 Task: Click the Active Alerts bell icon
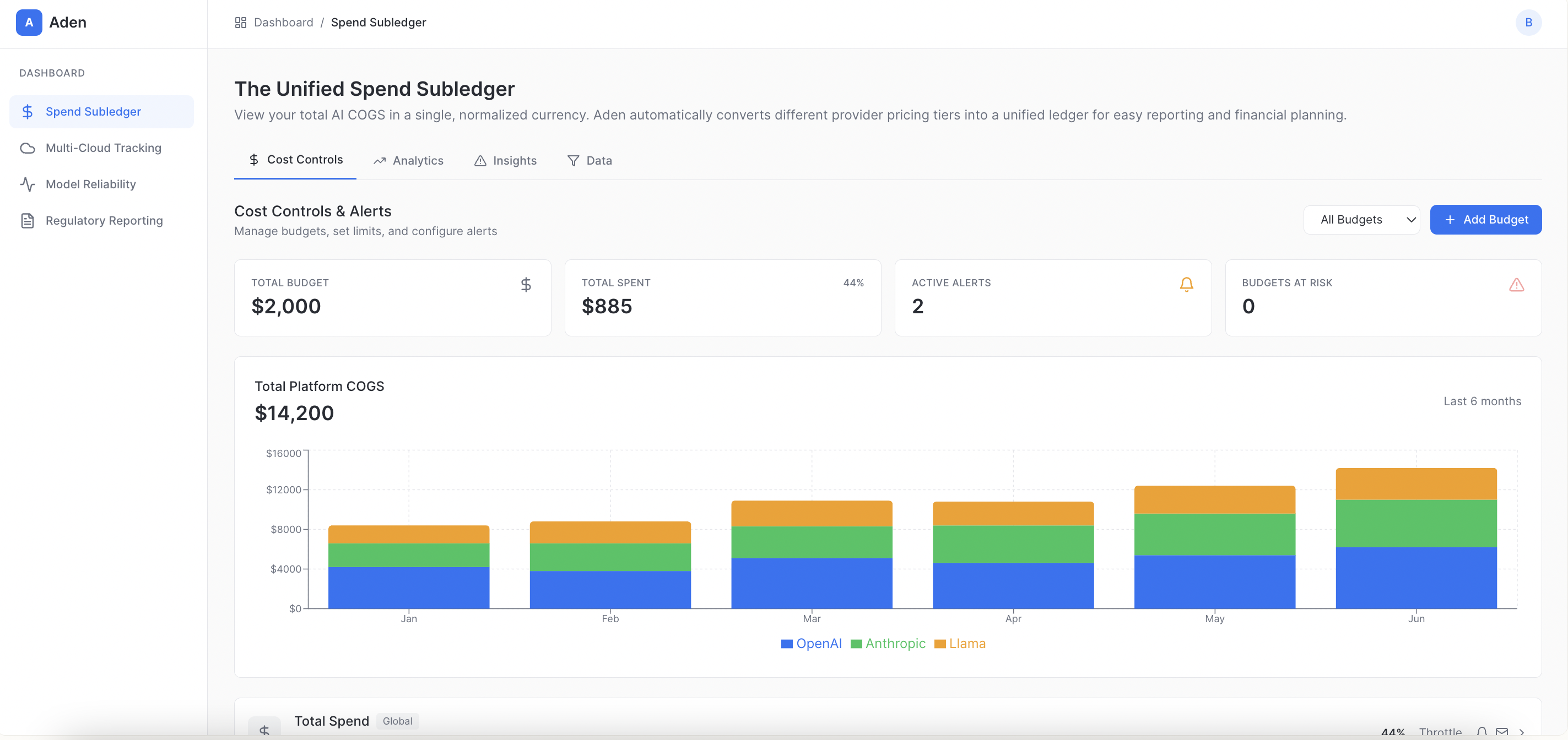coord(1186,284)
